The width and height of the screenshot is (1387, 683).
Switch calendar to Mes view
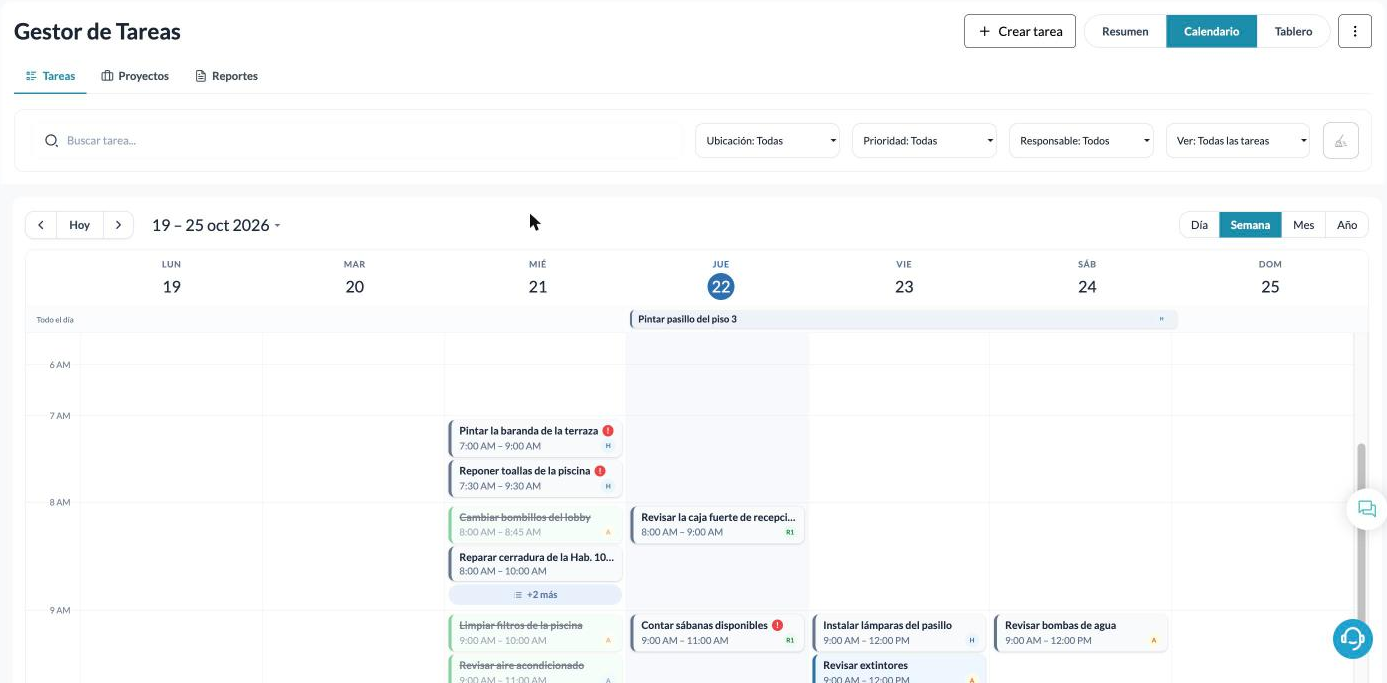(x=1303, y=225)
